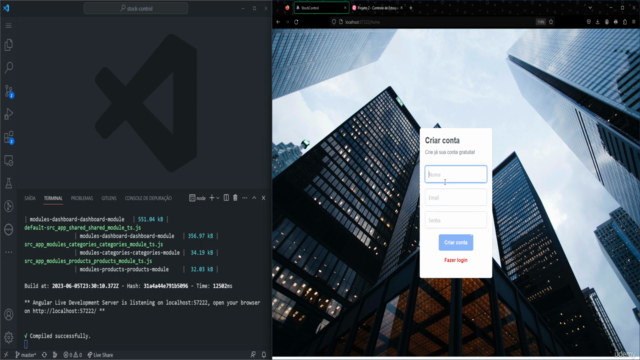Open the Manage gear settings in VS Code

(x=9, y=338)
